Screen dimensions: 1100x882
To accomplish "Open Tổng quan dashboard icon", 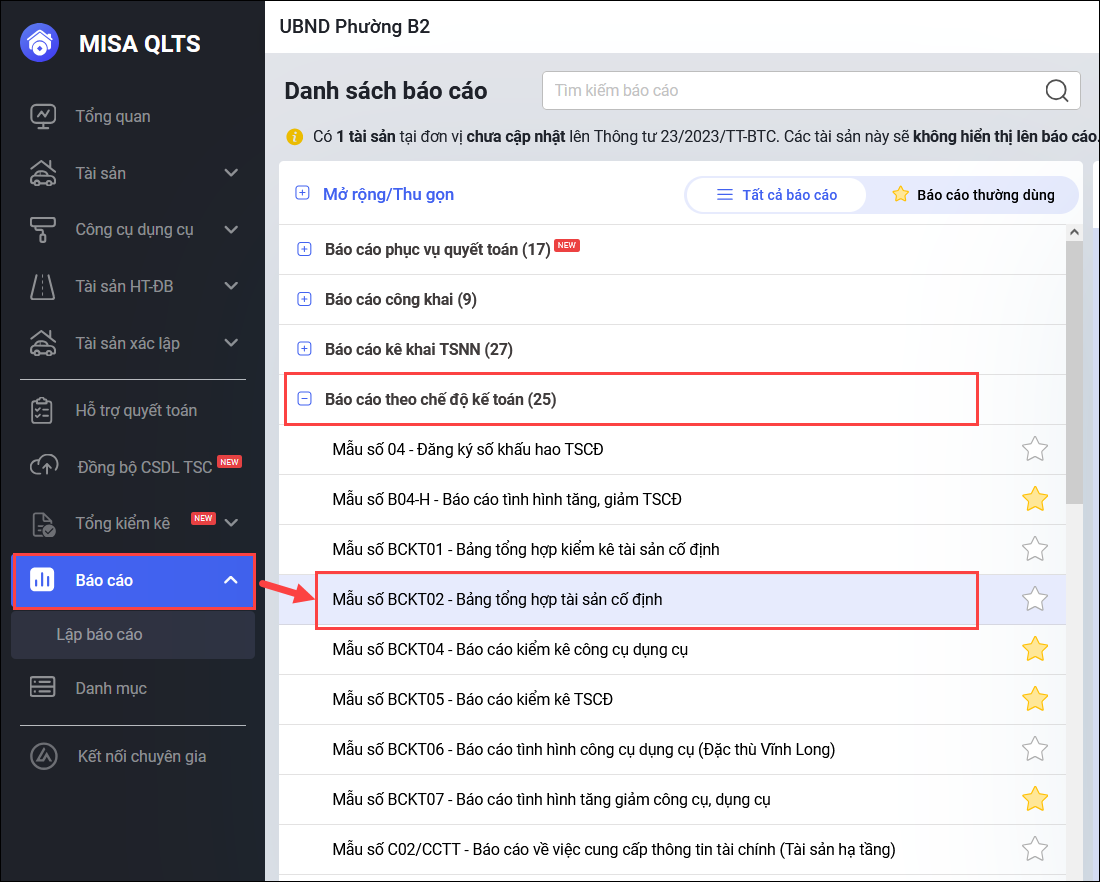I will (x=43, y=116).
